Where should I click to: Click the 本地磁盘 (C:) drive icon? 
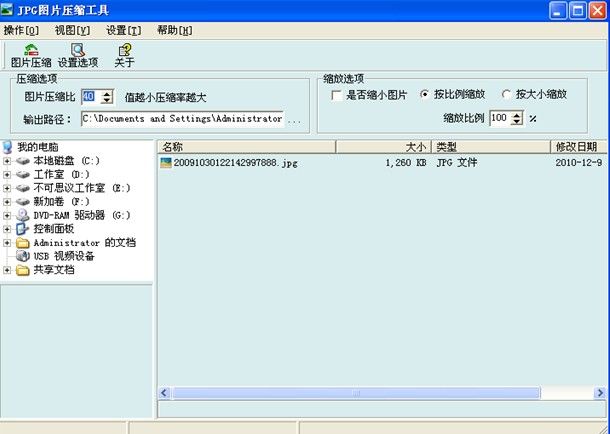tap(23, 161)
